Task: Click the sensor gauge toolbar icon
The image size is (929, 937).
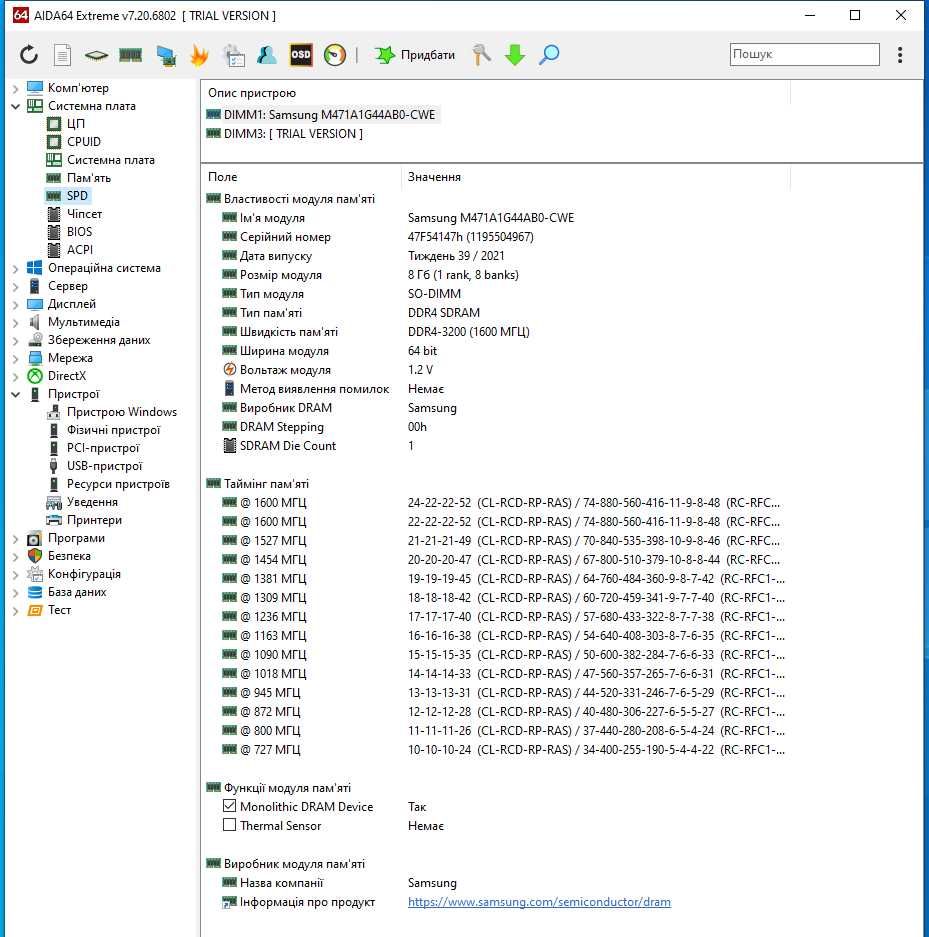Action: point(335,55)
